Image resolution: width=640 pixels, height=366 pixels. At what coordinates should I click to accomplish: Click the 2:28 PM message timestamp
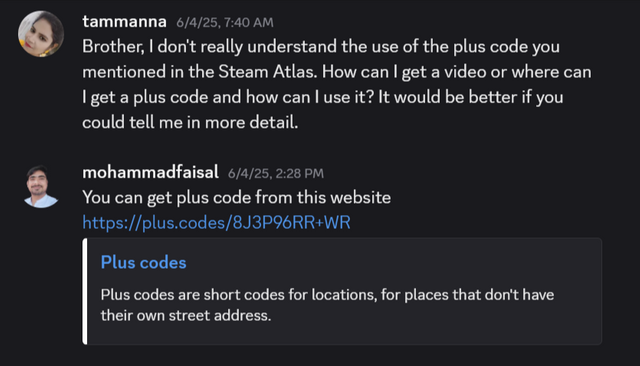(276, 174)
